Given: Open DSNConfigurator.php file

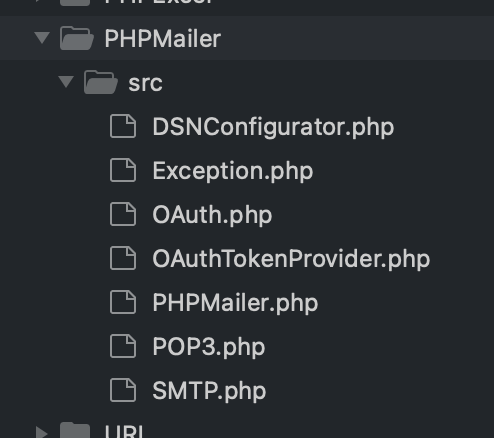Looking at the screenshot, I should (273, 127).
